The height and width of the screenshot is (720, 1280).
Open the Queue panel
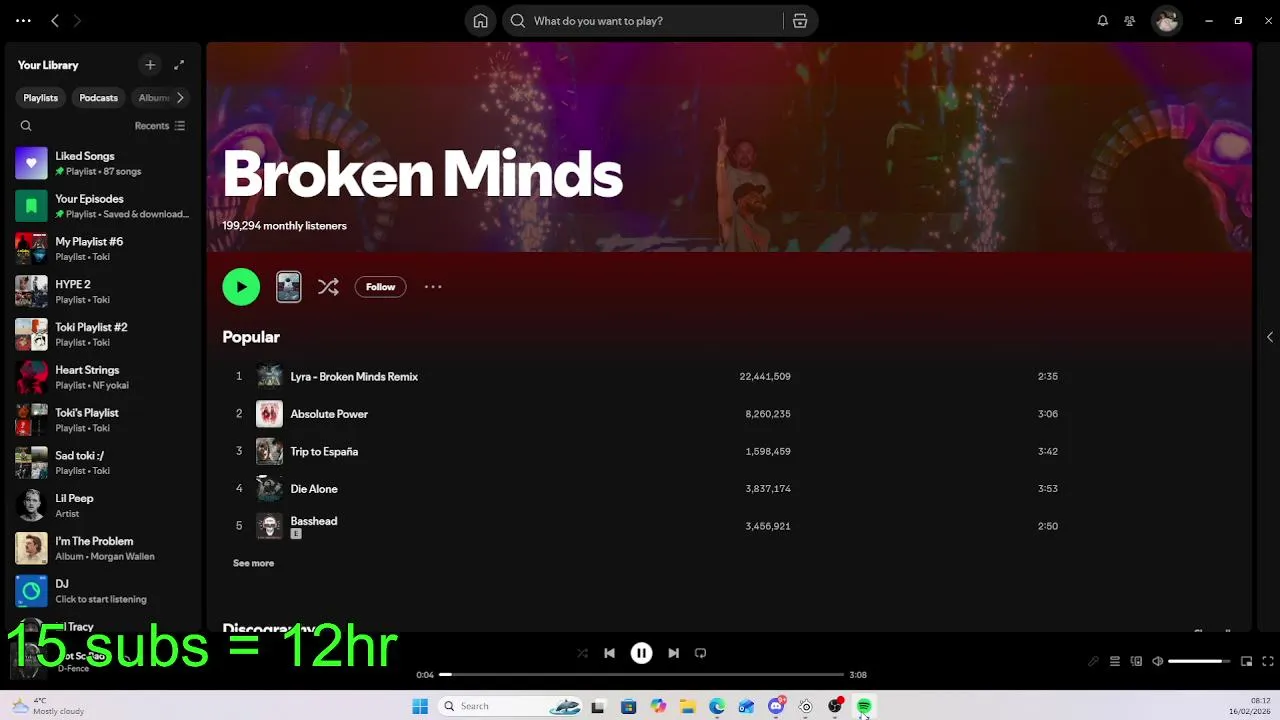1115,661
